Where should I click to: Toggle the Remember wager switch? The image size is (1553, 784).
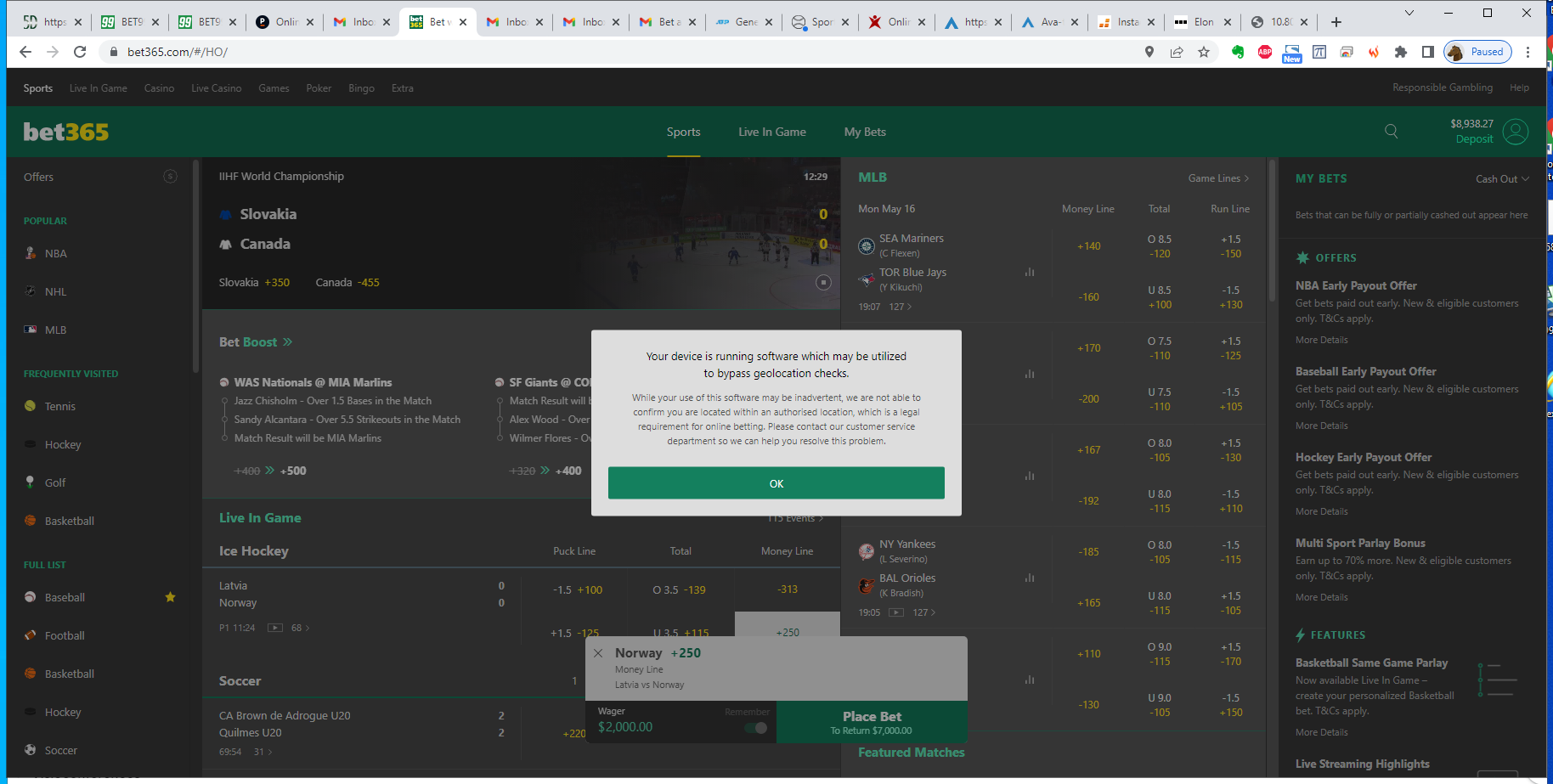[755, 728]
